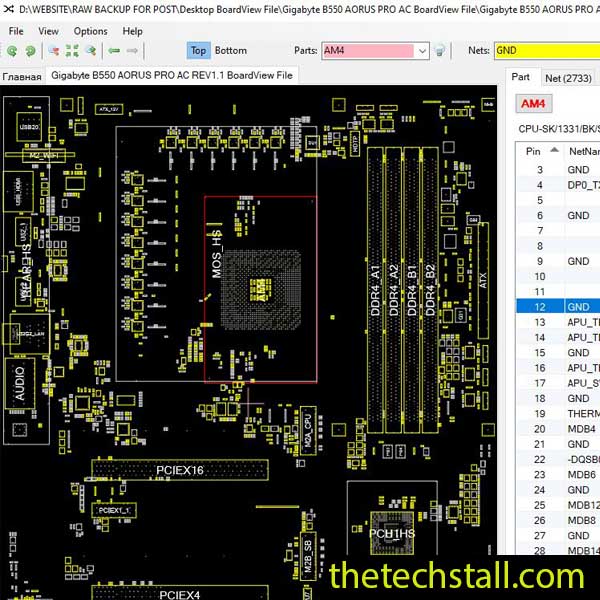Click the AM4 CPU socket pin grid
Screen dimensions: 600x600
261,290
